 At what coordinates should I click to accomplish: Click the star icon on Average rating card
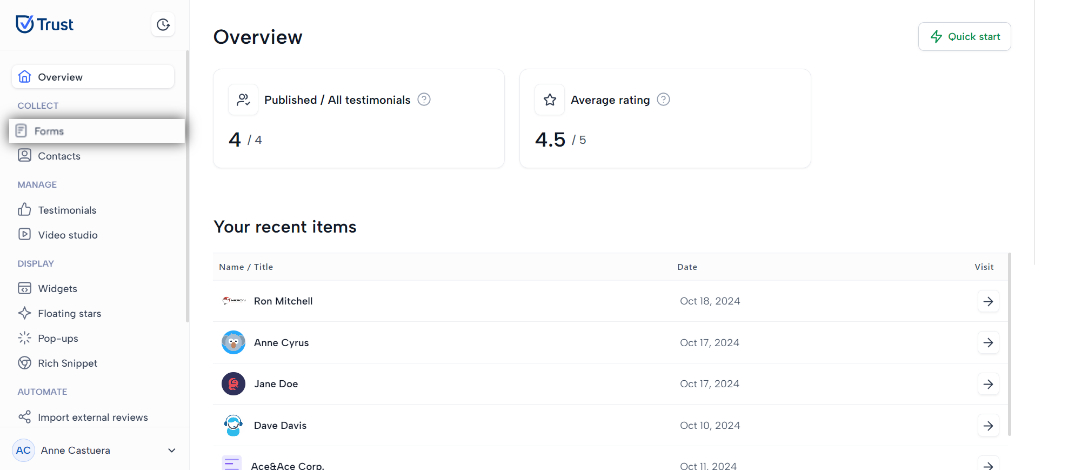tap(550, 100)
